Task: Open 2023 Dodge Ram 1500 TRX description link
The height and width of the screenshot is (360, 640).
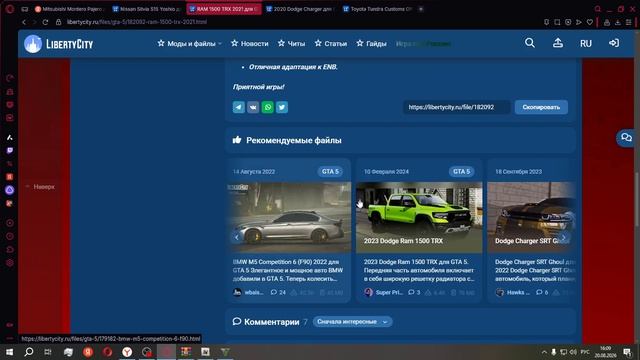Action: [419, 270]
